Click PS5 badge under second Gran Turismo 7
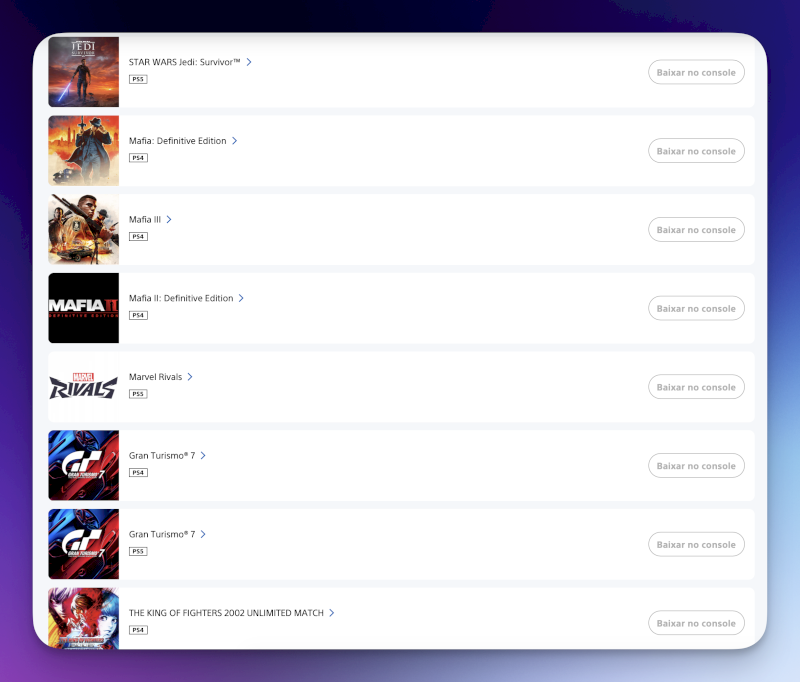 point(138,551)
